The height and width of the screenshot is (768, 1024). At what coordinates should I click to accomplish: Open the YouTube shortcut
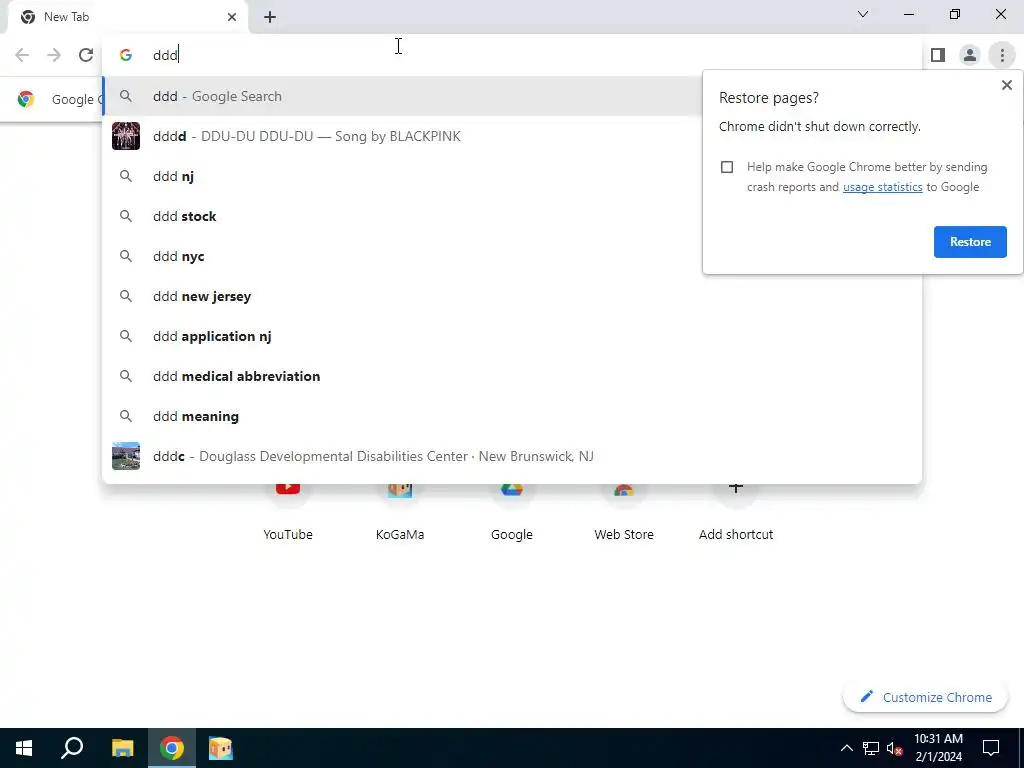(x=288, y=516)
